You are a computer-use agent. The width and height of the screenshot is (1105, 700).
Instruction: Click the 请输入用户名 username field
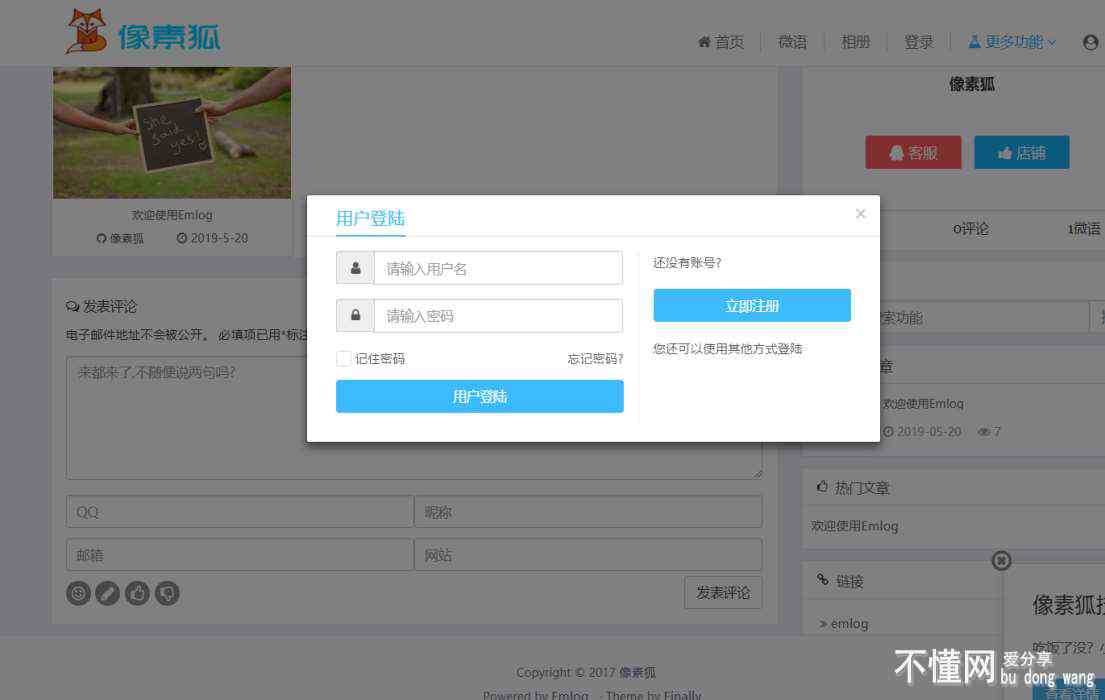(x=498, y=268)
